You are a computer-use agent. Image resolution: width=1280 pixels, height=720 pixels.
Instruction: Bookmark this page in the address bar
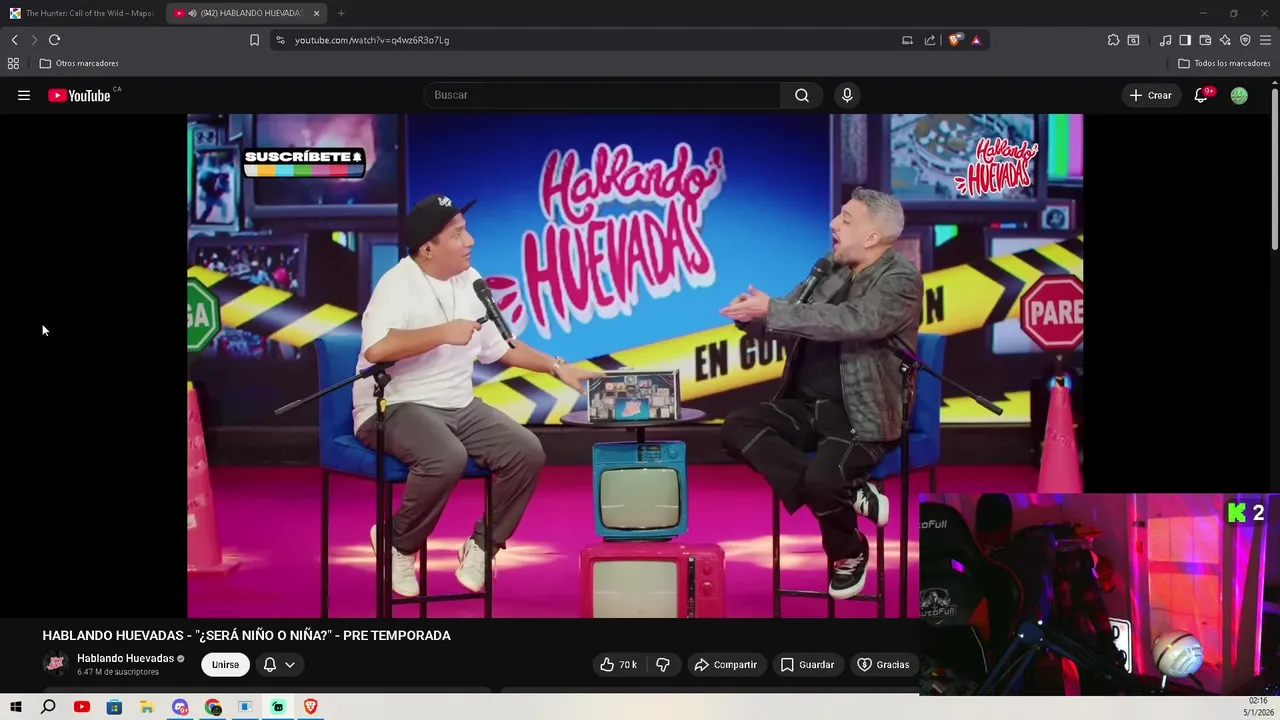(254, 40)
